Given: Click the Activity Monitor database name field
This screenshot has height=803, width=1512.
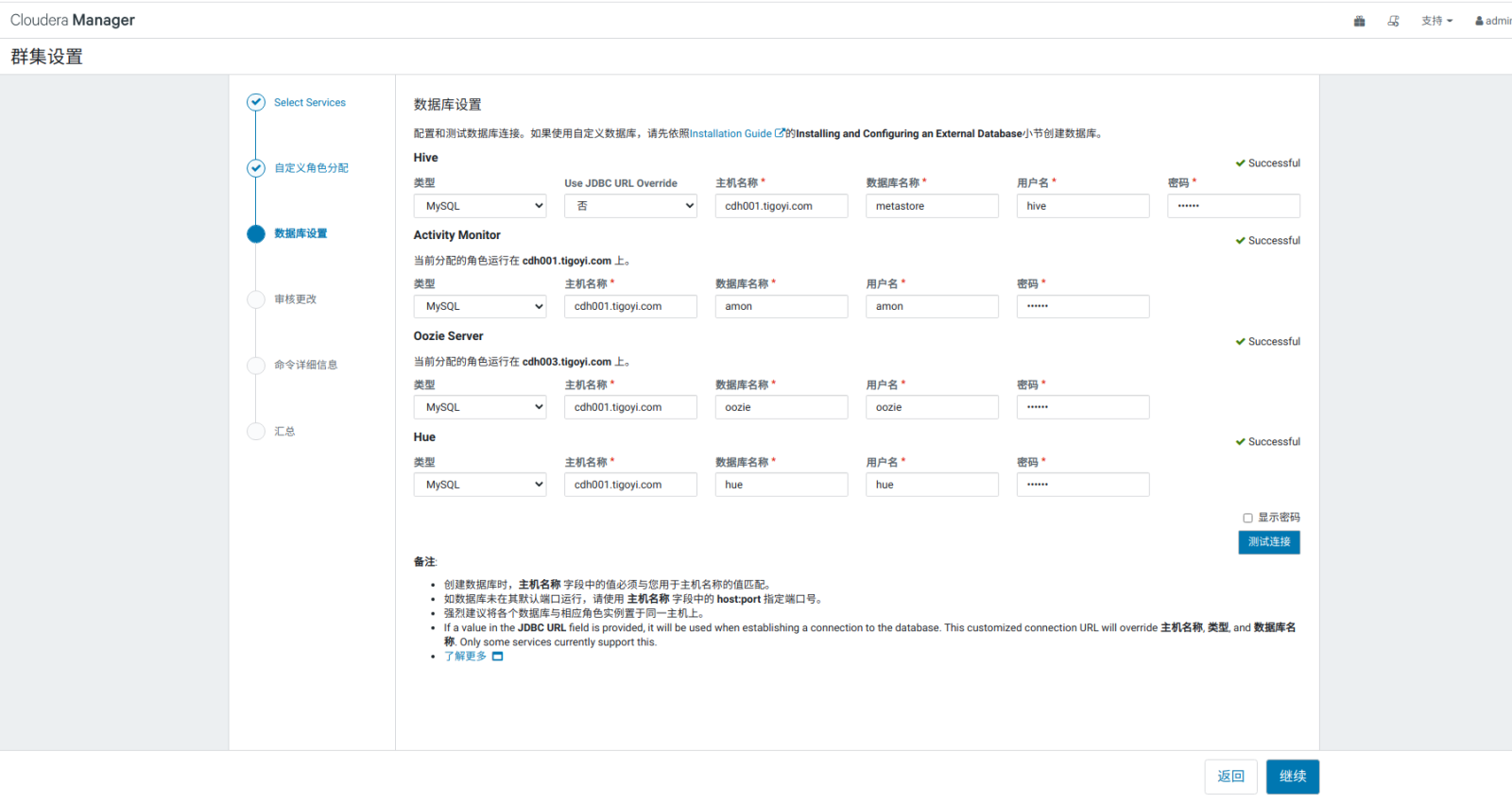Looking at the screenshot, I should 782,306.
